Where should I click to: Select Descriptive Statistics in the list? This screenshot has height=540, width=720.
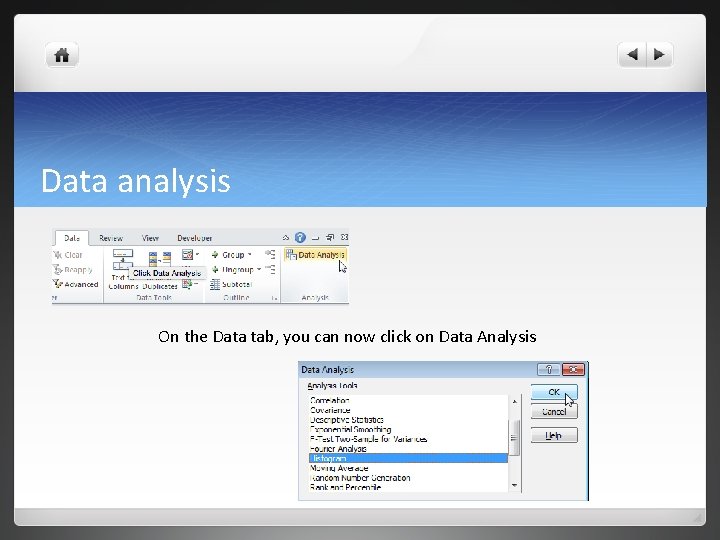pos(408,420)
